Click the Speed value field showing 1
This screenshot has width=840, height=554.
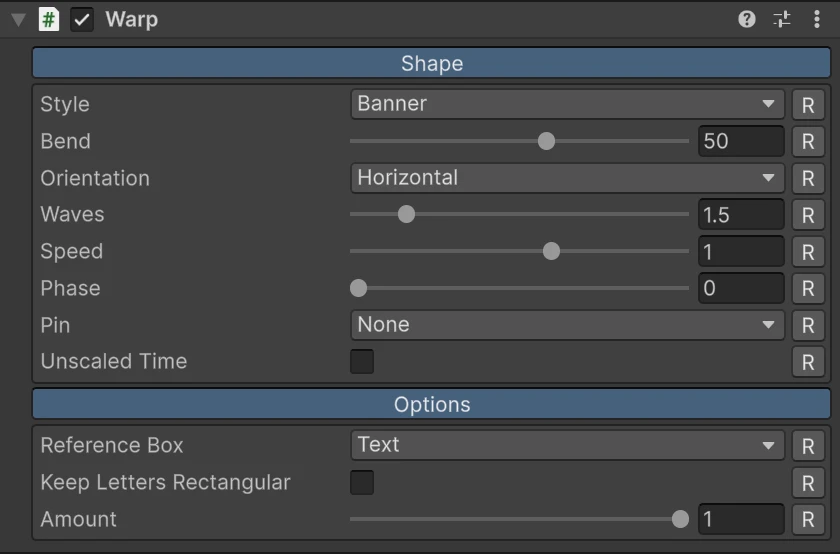pos(741,251)
